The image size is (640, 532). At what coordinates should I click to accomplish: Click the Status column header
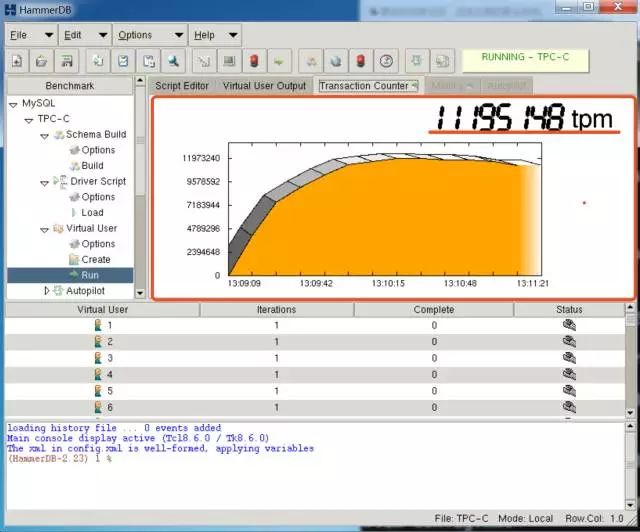click(x=569, y=309)
